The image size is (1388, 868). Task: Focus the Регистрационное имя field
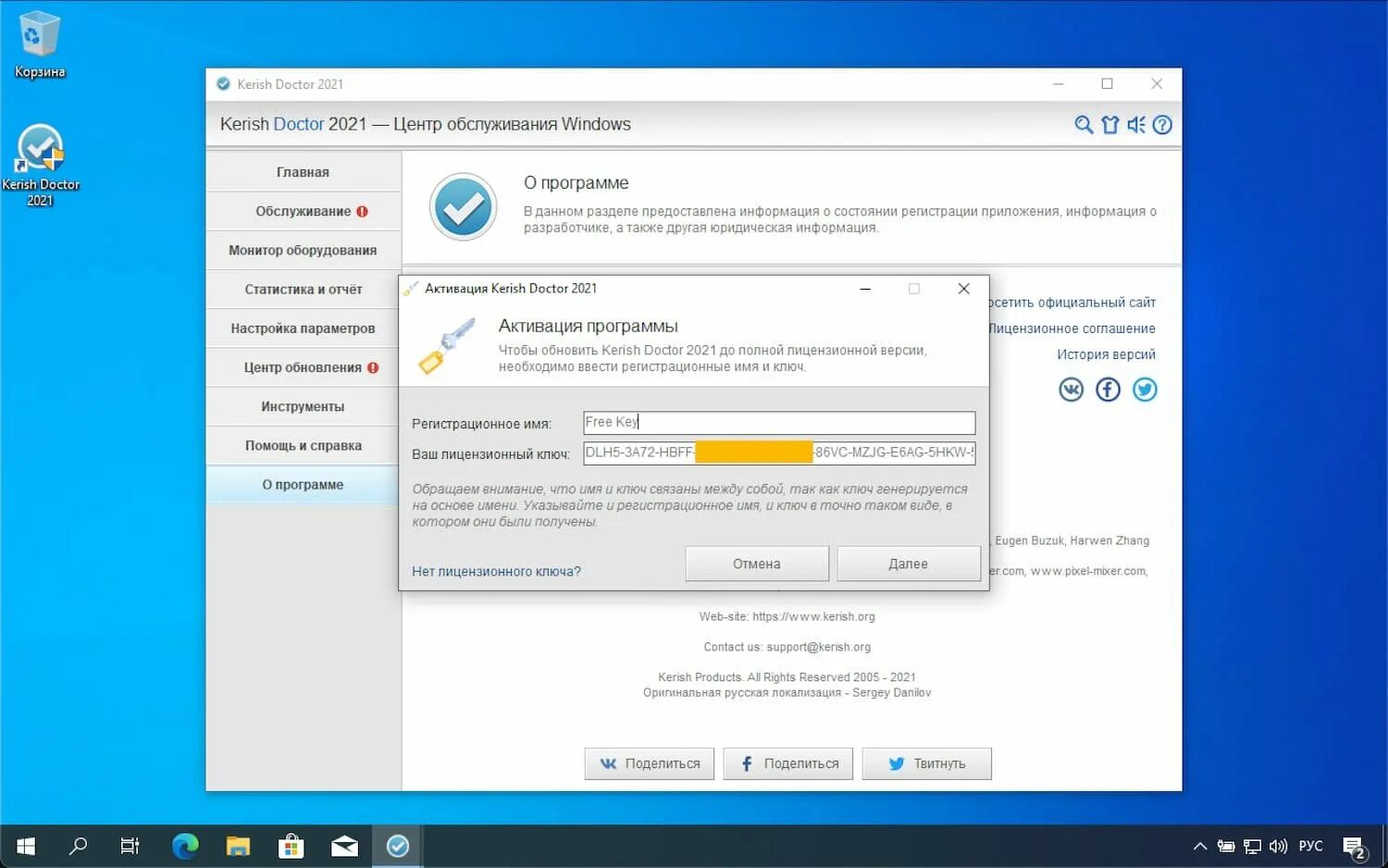(x=779, y=423)
